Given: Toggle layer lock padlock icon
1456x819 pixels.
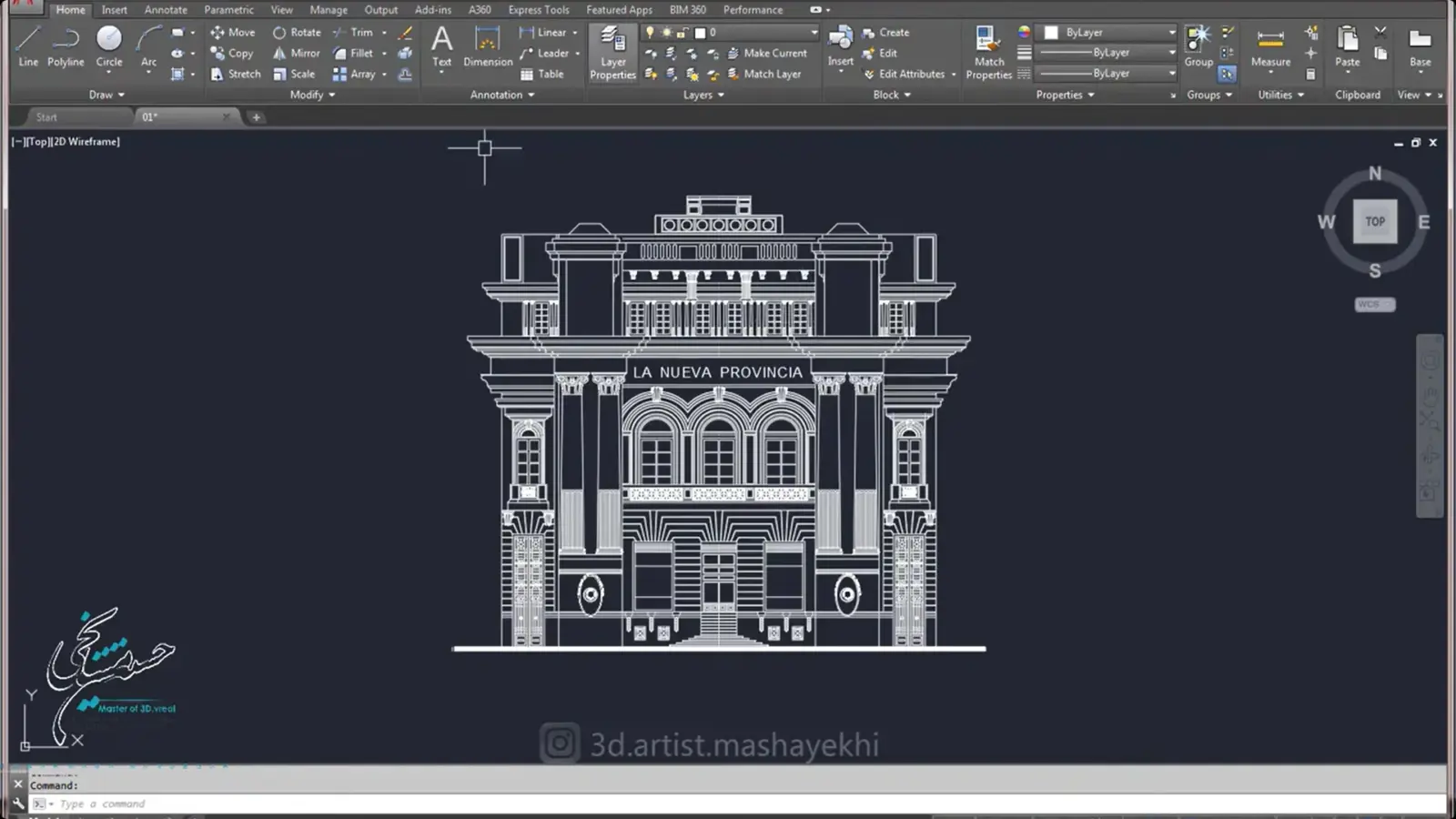Looking at the screenshot, I should coord(682,32).
